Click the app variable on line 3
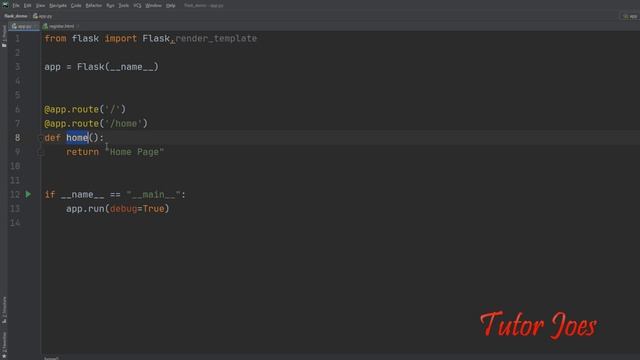 tap(53, 67)
